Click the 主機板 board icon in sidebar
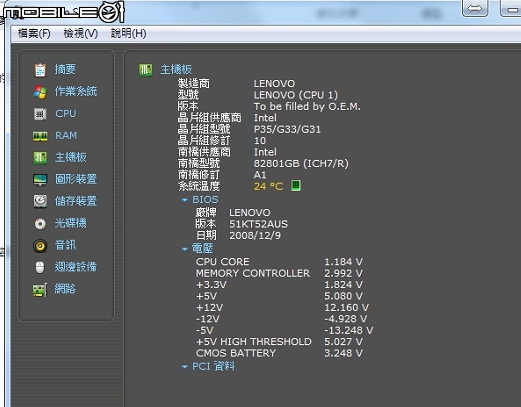The height and width of the screenshot is (407, 521). 40,158
